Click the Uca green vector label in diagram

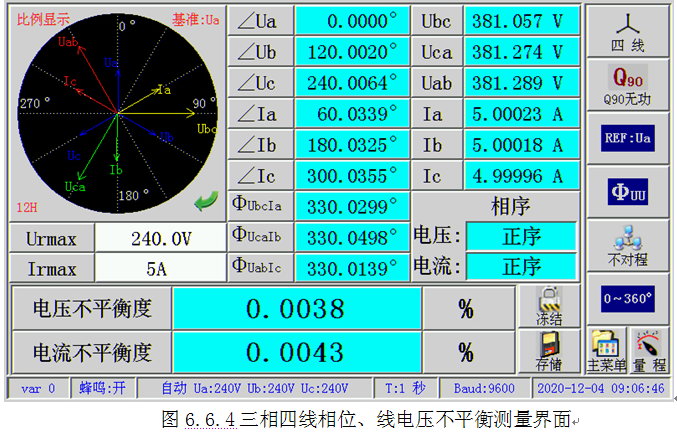[x=75, y=187]
